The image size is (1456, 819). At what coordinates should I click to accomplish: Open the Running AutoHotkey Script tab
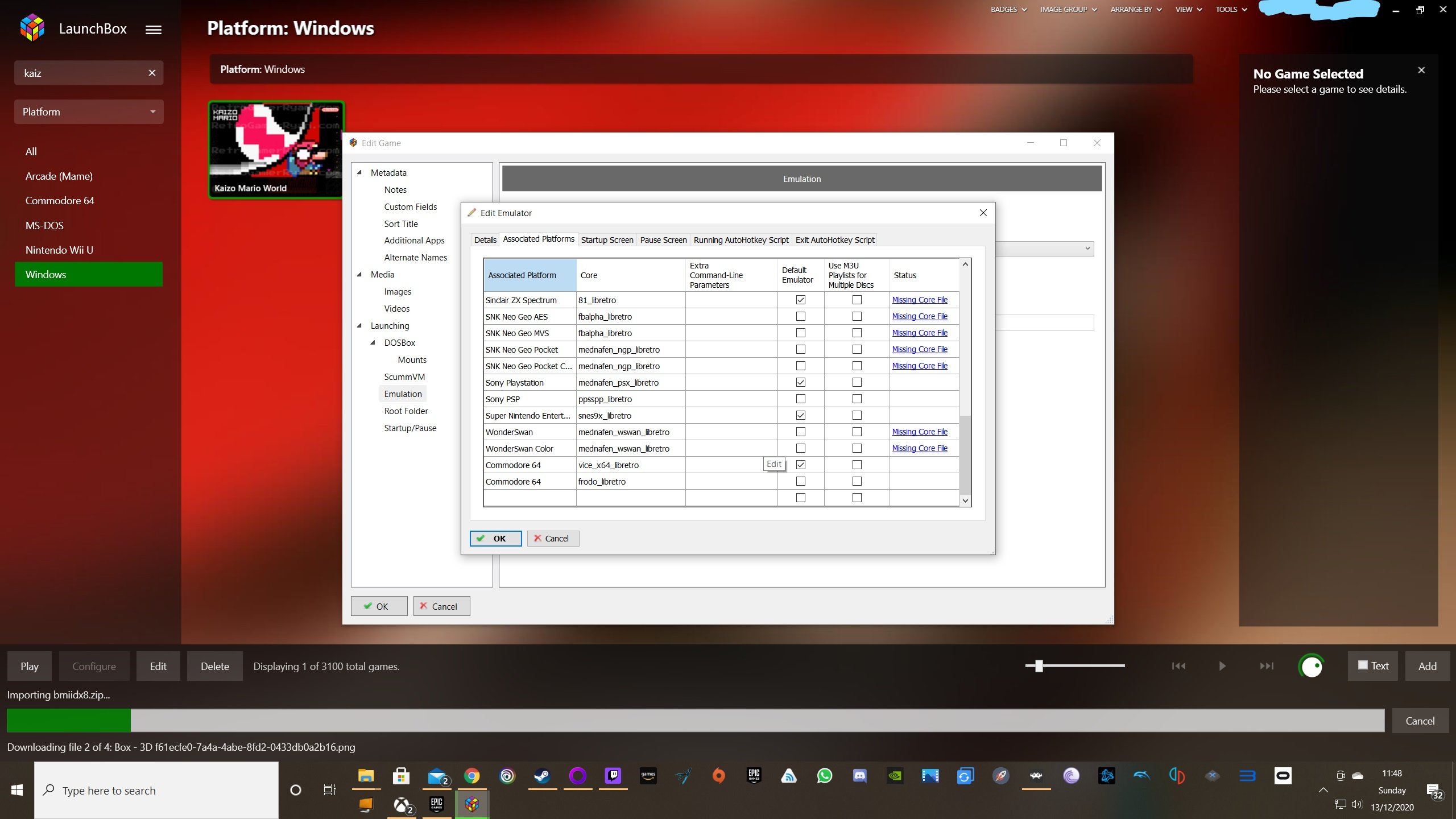click(741, 240)
